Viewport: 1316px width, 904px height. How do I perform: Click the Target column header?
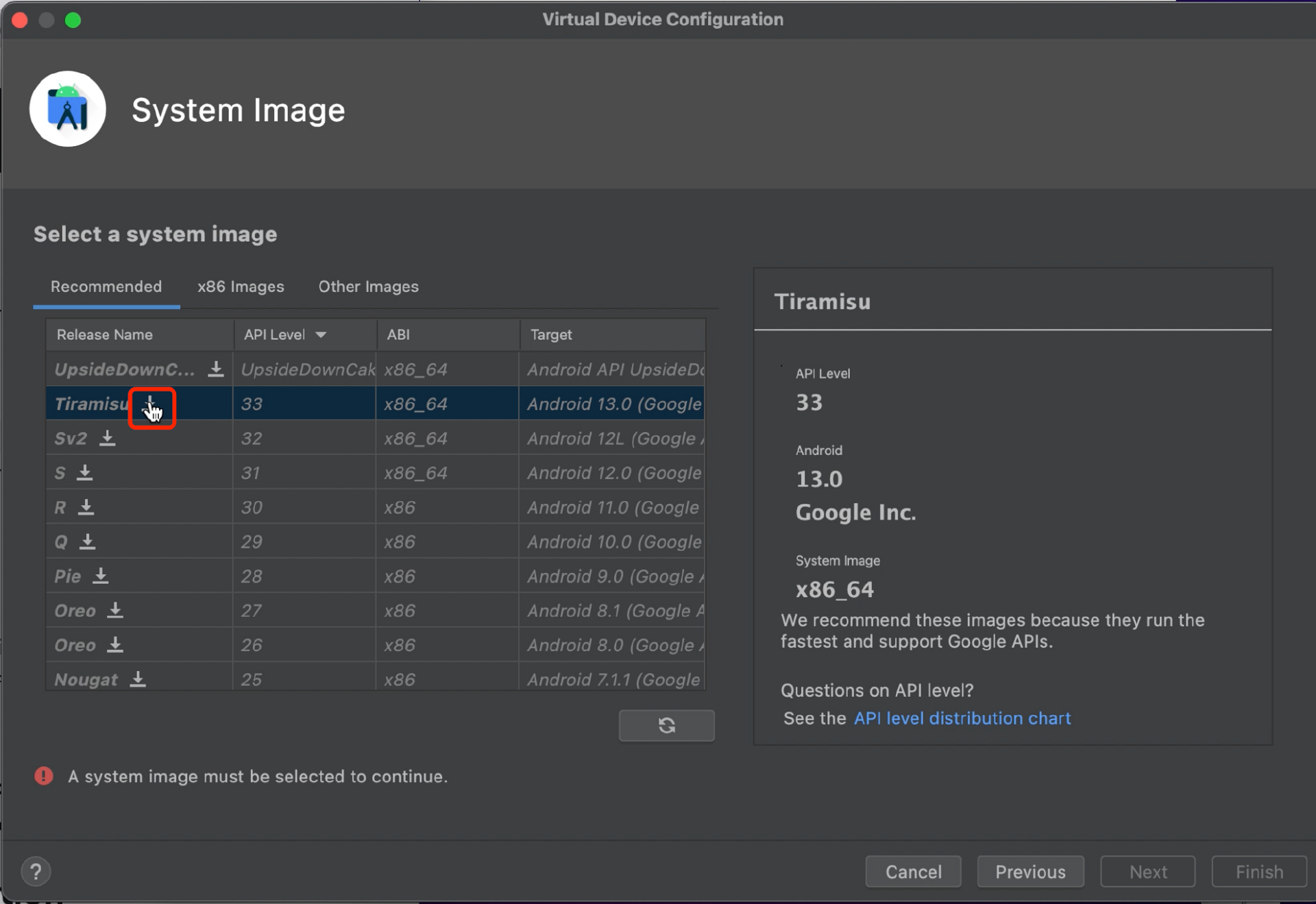(x=613, y=334)
